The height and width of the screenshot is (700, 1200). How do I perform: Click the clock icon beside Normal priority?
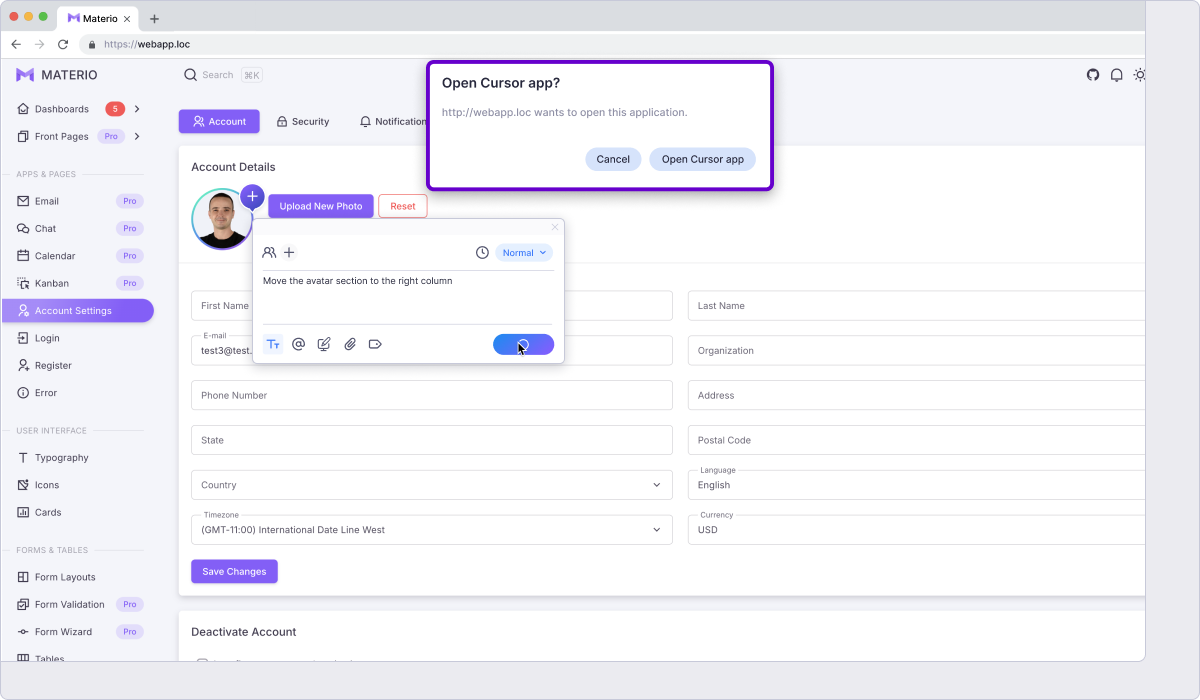pos(482,253)
